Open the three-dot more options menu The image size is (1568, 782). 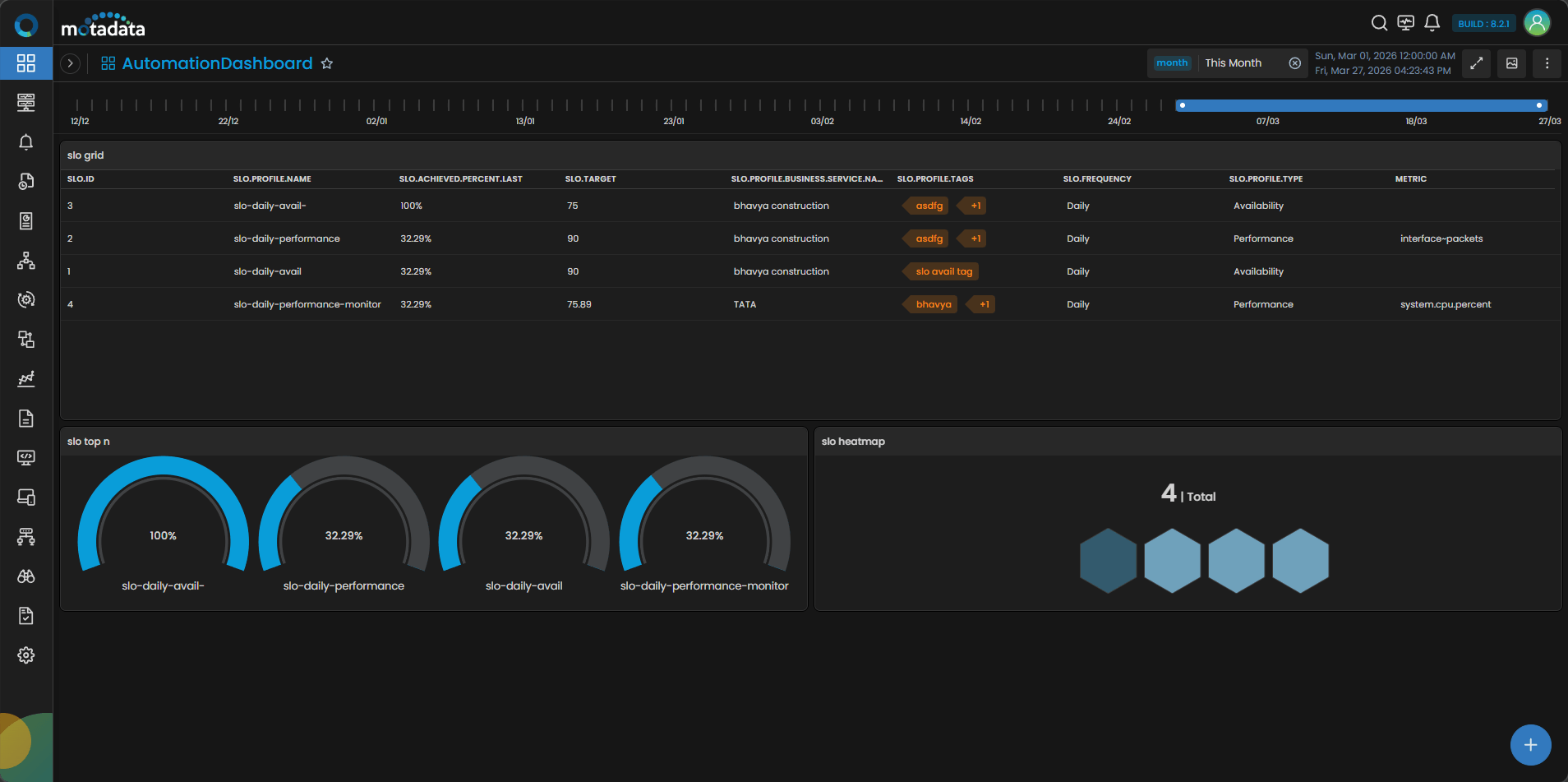1547,63
